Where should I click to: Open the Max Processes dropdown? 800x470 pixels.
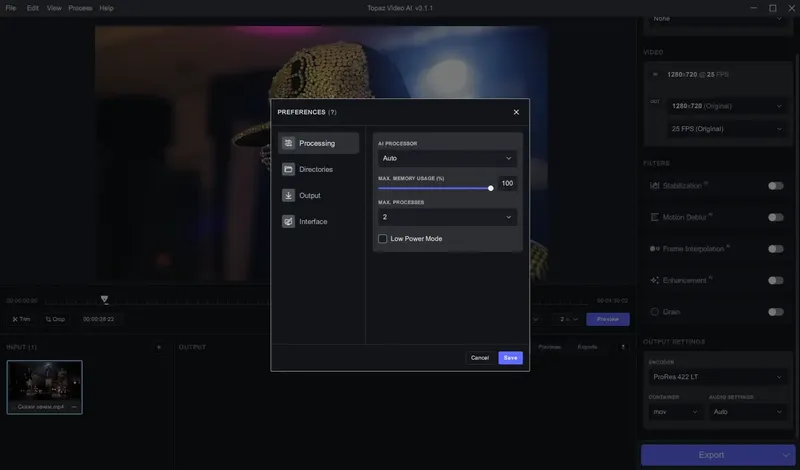tap(447, 217)
